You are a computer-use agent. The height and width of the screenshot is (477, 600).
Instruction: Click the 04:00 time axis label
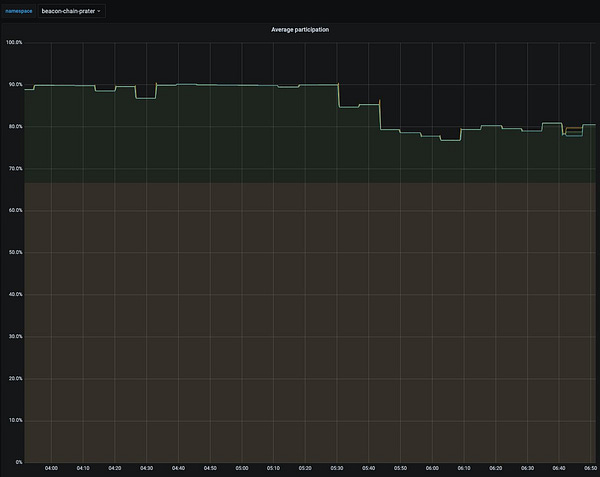pyautogui.click(x=51, y=468)
